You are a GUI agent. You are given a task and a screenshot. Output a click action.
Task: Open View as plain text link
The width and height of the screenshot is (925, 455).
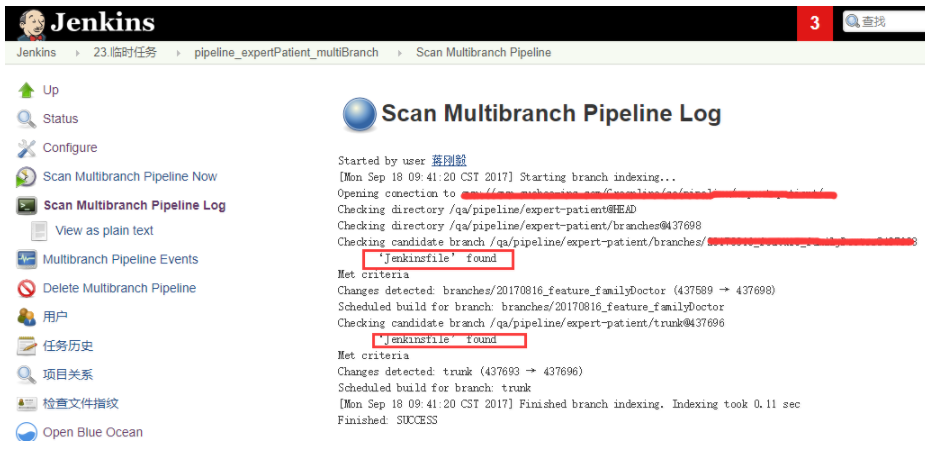click(x=104, y=231)
